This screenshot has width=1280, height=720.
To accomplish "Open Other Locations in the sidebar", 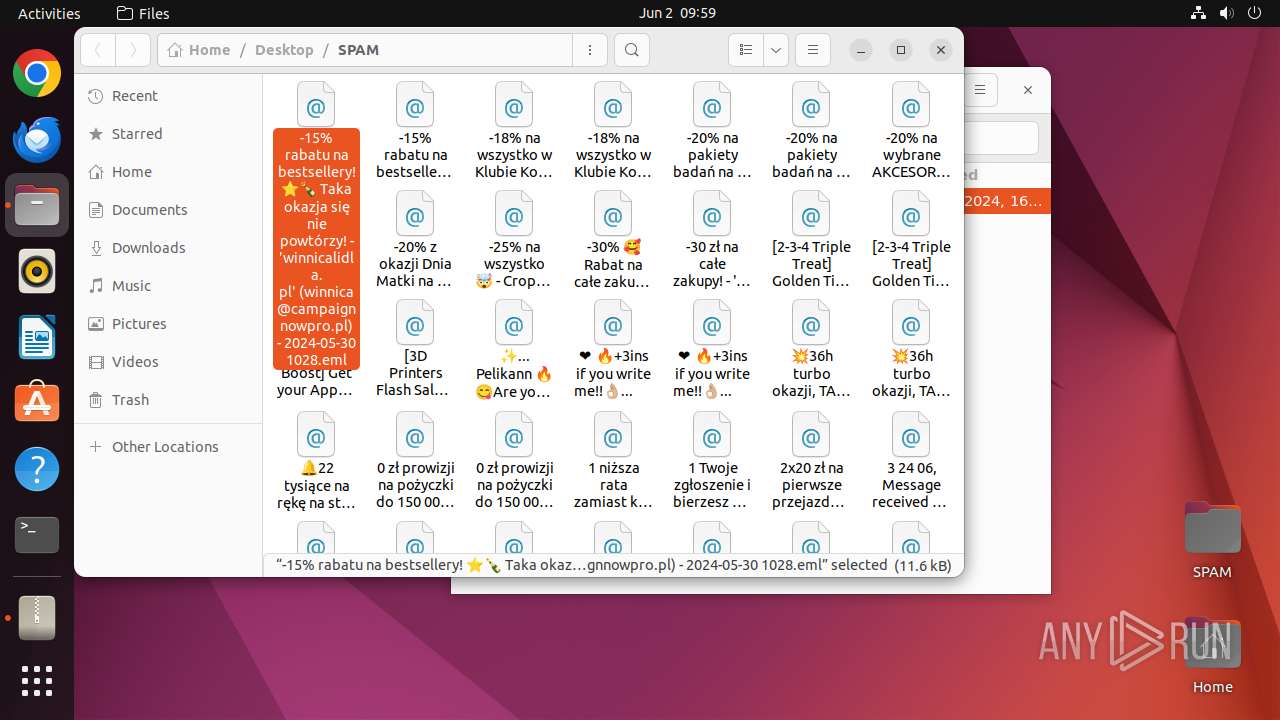I will pos(168,447).
